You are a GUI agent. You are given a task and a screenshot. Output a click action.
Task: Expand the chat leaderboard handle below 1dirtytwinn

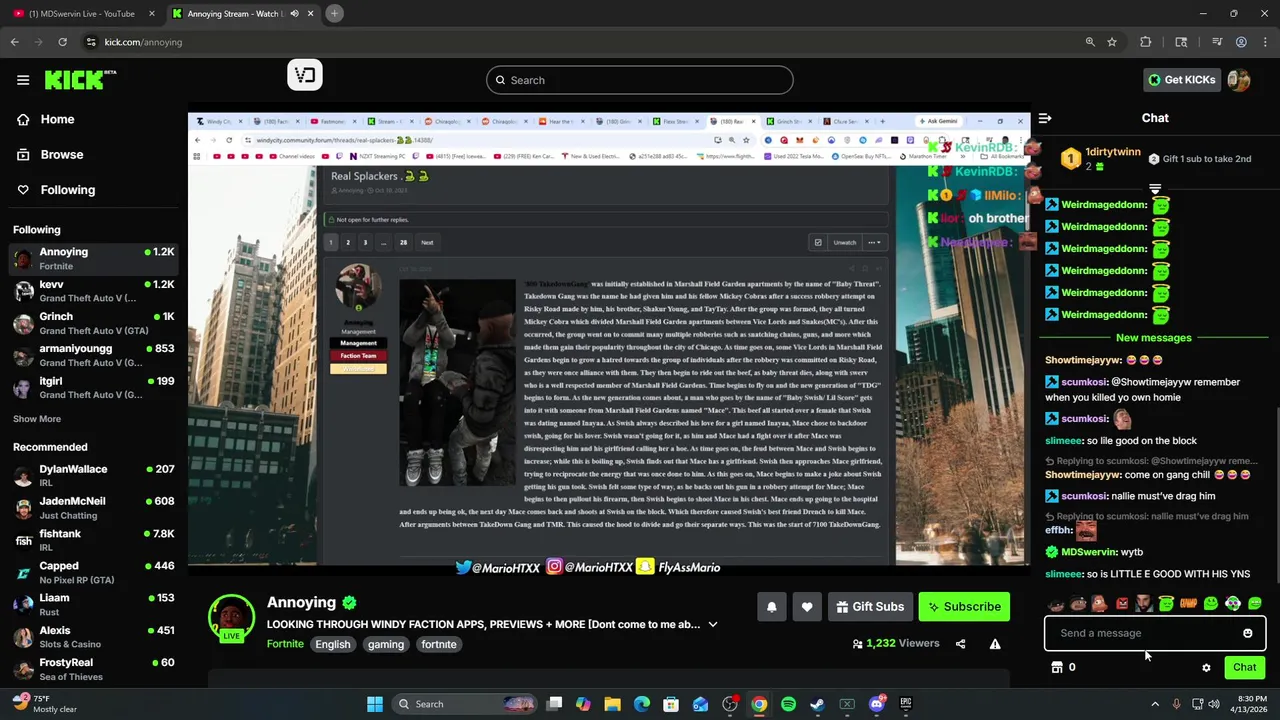pos(1155,188)
